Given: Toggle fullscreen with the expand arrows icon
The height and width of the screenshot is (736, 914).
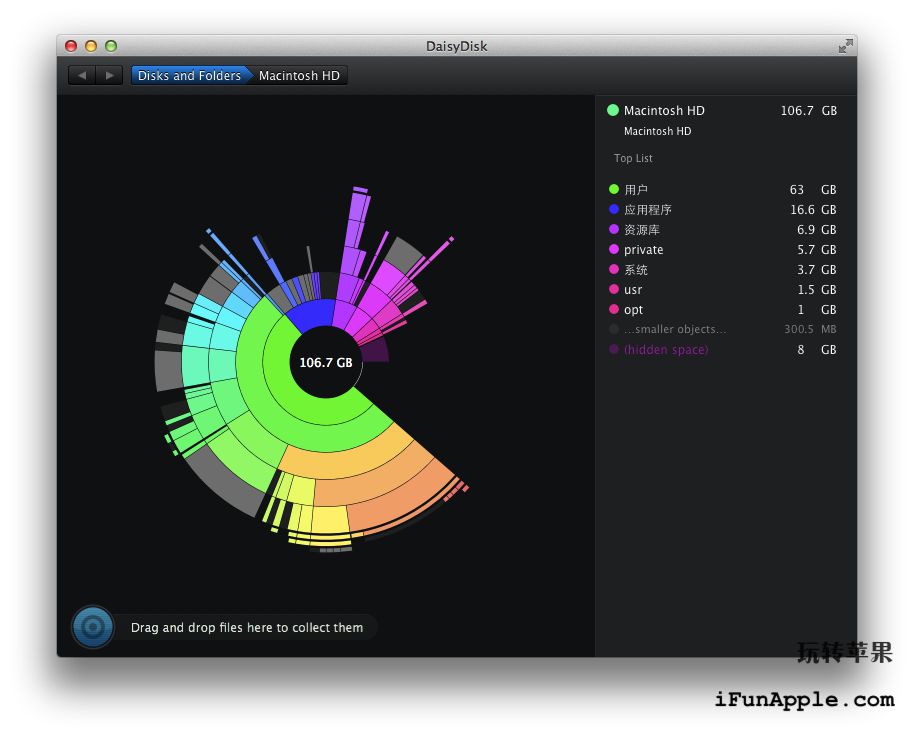Looking at the screenshot, I should (845, 46).
